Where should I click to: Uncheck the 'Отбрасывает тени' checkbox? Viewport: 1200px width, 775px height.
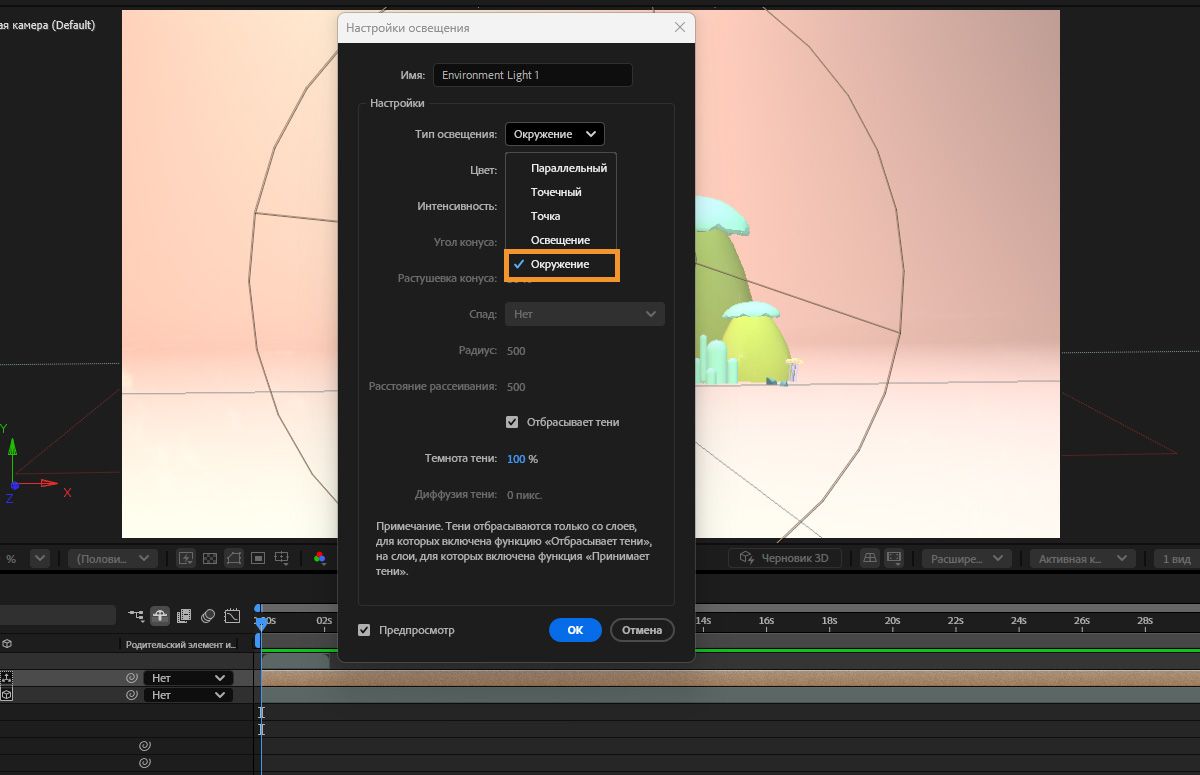pos(512,422)
